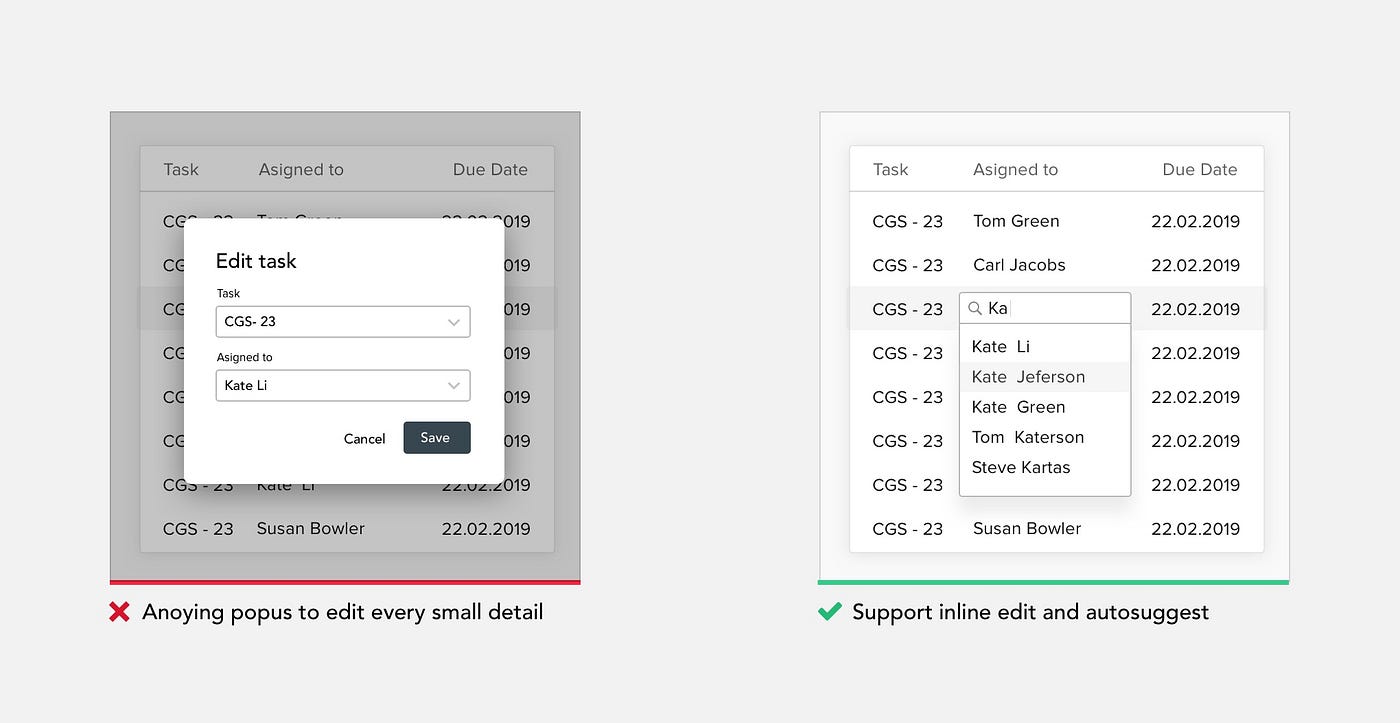The image size is (1400, 723).
Task: Select Kate Green from the suggestion list
Action: 1016,407
